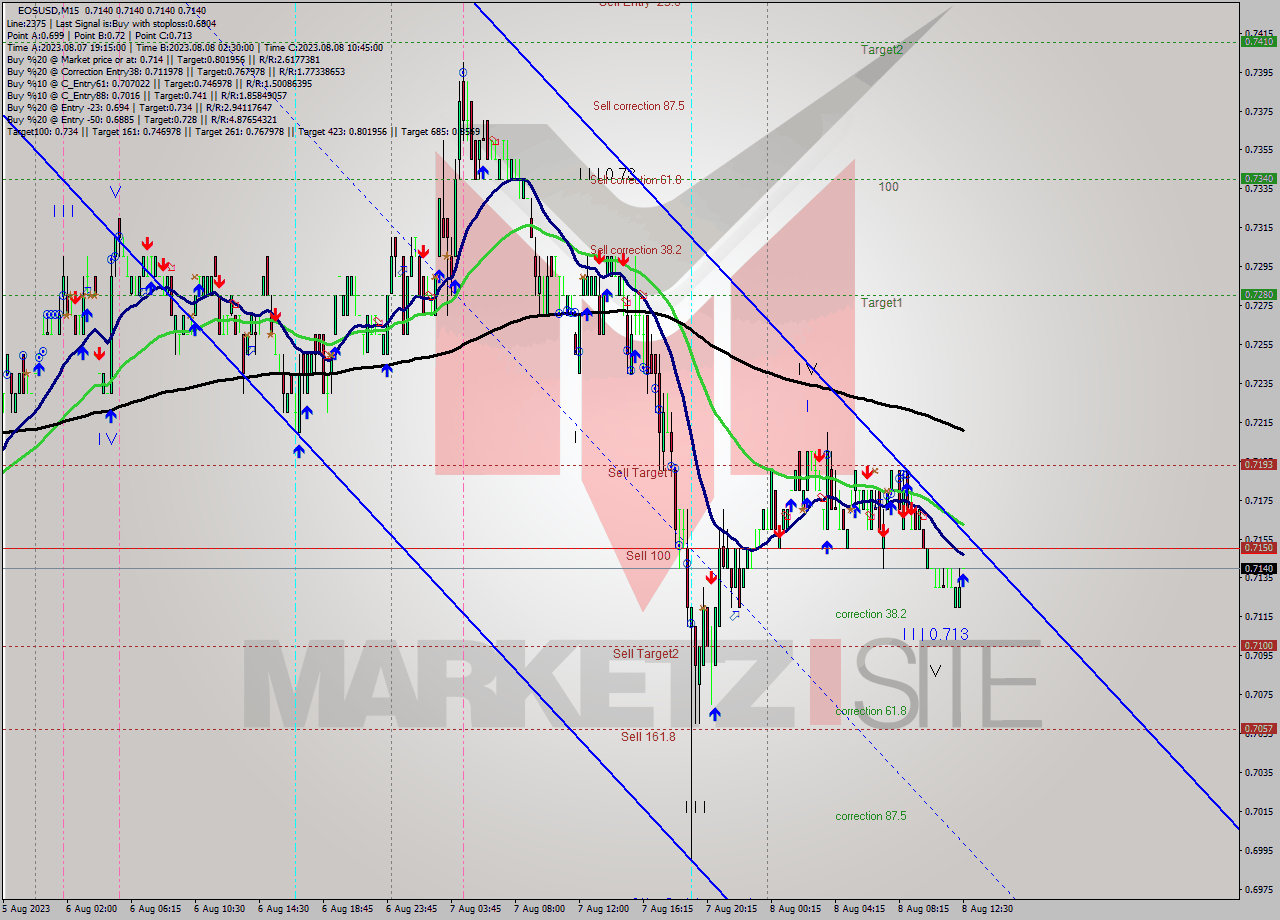Click the 0.7375 price axis value
The height and width of the screenshot is (920, 1280).
point(1259,111)
